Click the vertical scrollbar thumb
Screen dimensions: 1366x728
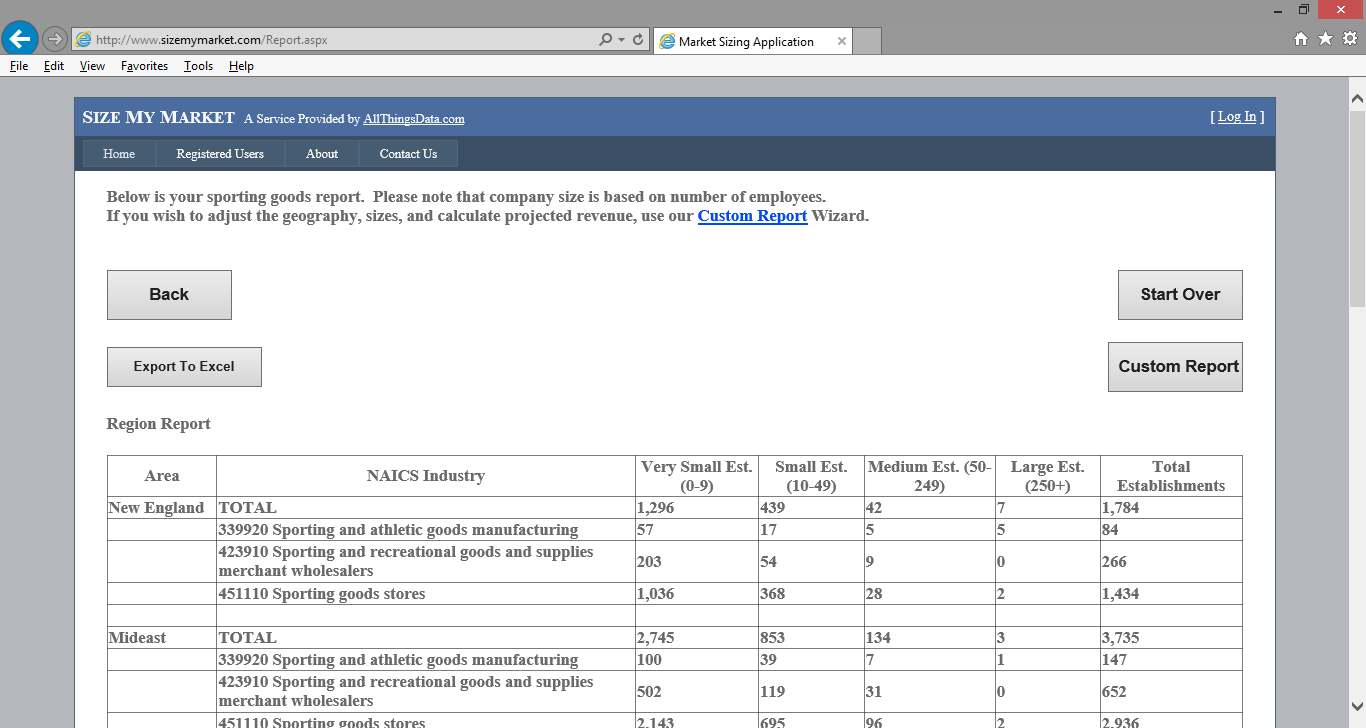click(1357, 208)
